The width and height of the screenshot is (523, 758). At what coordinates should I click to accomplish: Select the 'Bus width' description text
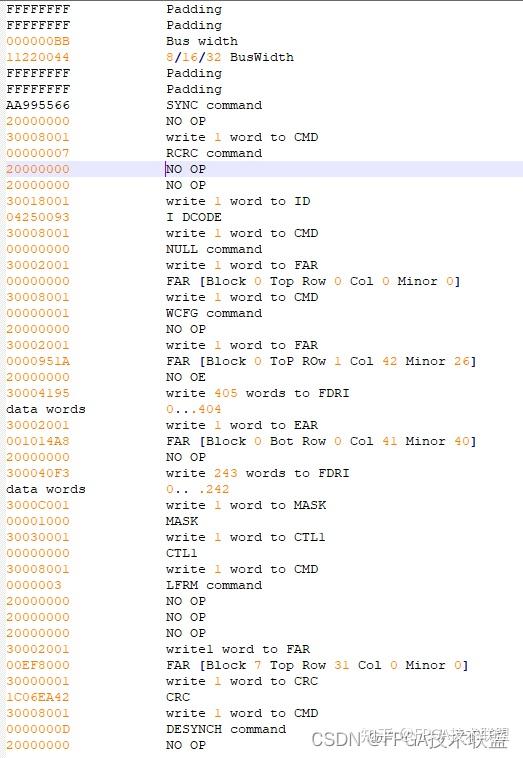tap(202, 41)
